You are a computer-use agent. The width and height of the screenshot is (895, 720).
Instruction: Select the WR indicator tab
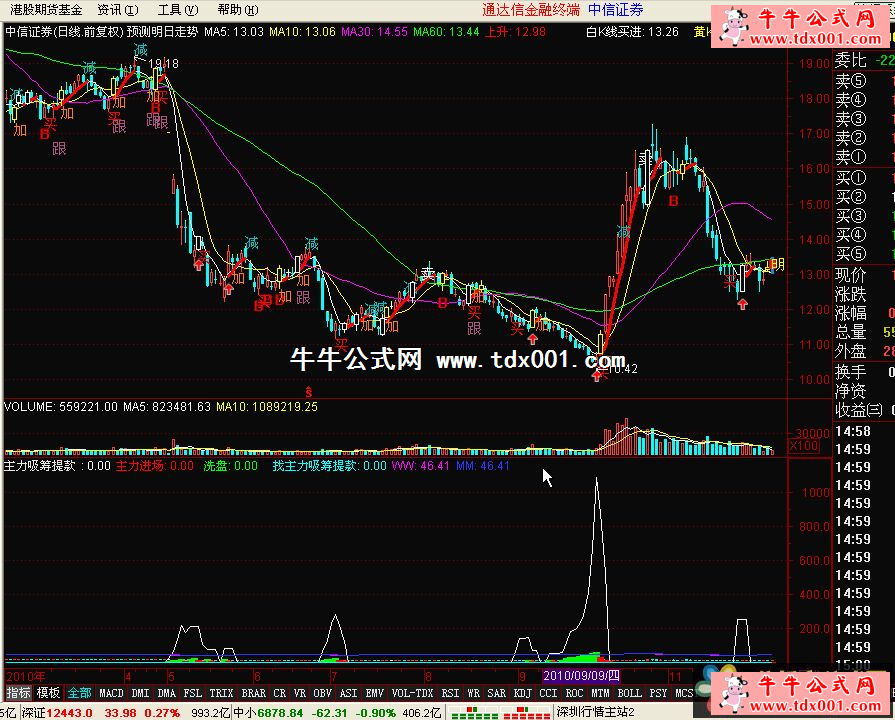click(x=474, y=693)
